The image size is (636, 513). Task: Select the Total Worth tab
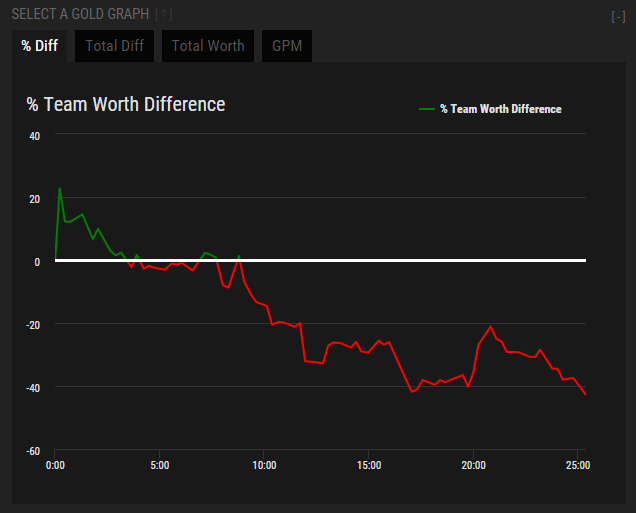pyautogui.click(x=208, y=46)
